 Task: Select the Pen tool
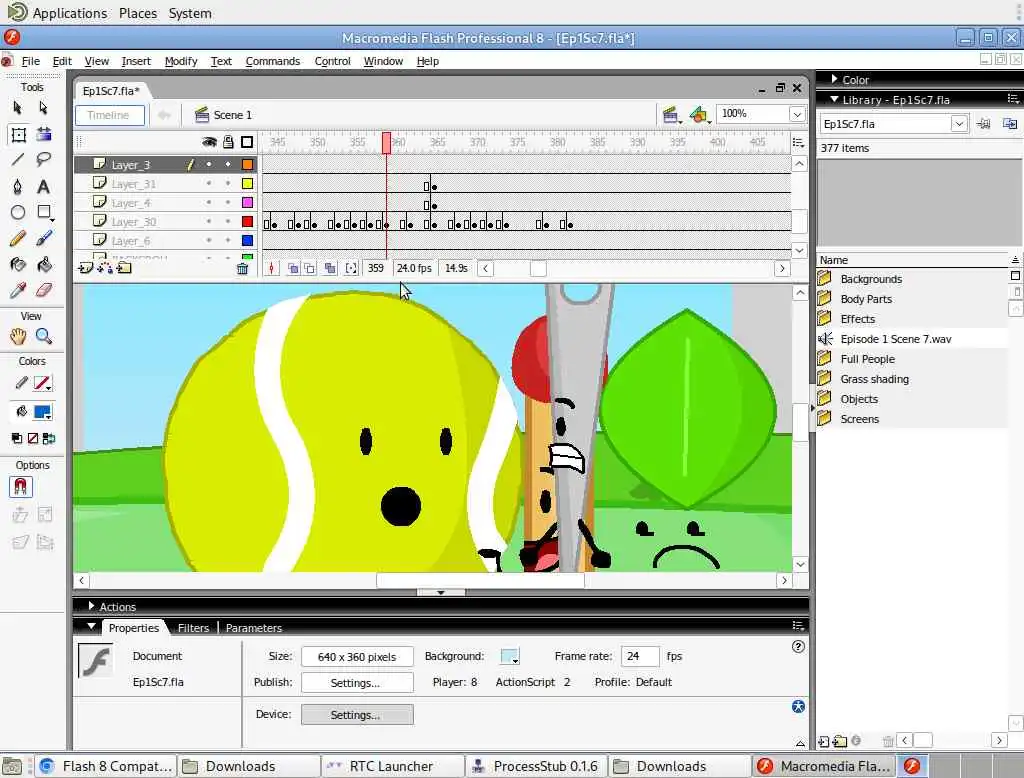[x=18, y=187]
